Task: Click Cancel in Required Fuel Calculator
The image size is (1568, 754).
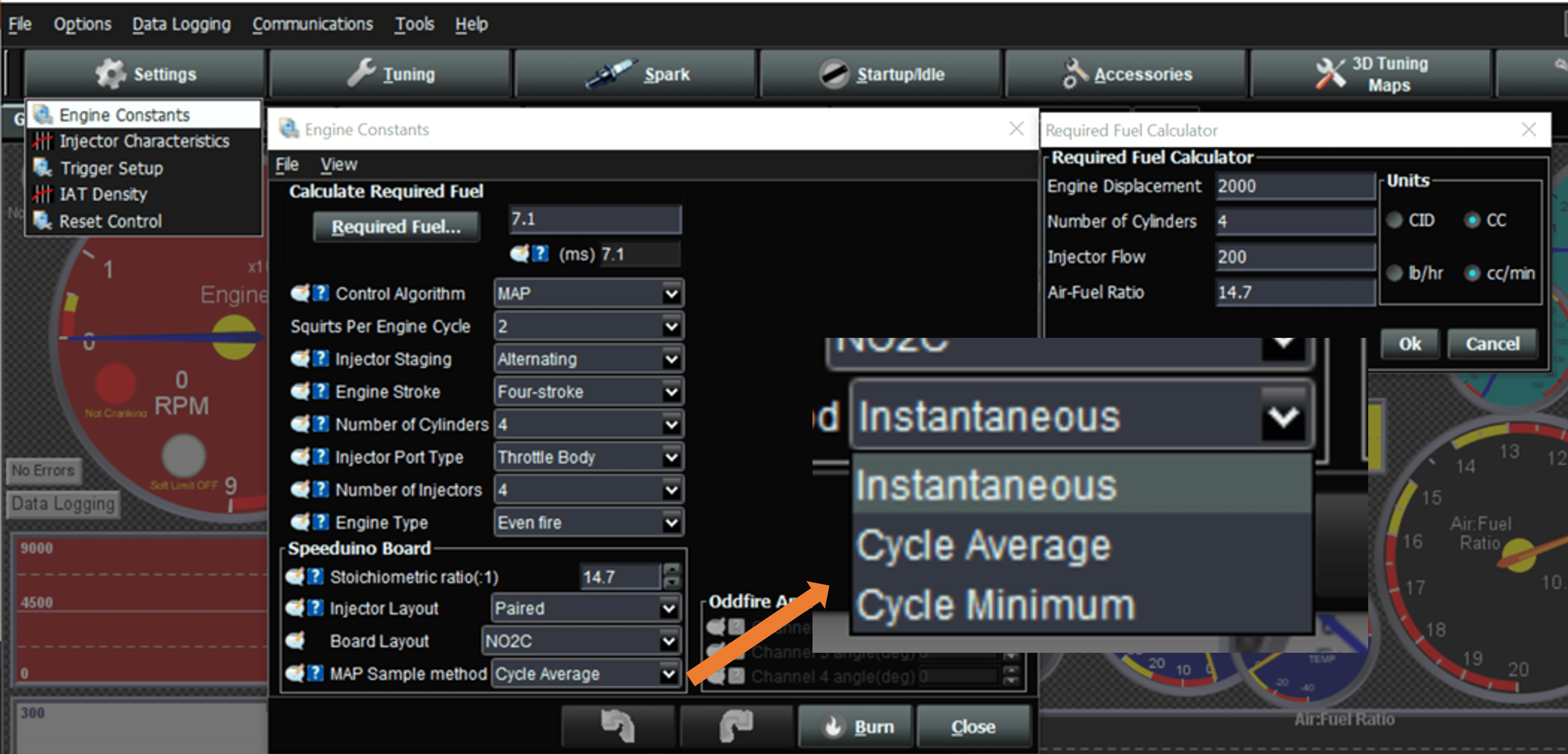Action: (1492, 343)
